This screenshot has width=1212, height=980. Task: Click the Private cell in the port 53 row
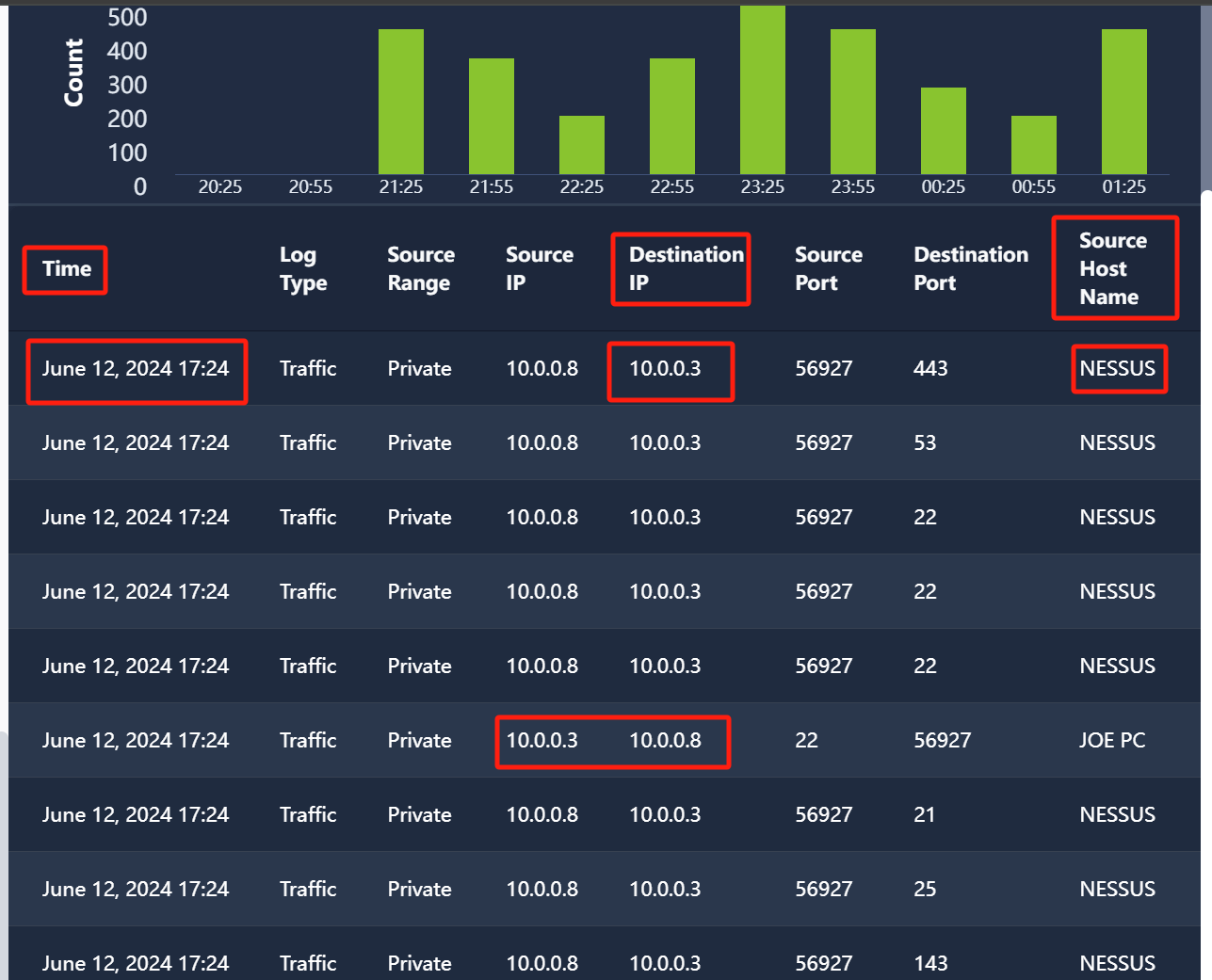pos(420,443)
